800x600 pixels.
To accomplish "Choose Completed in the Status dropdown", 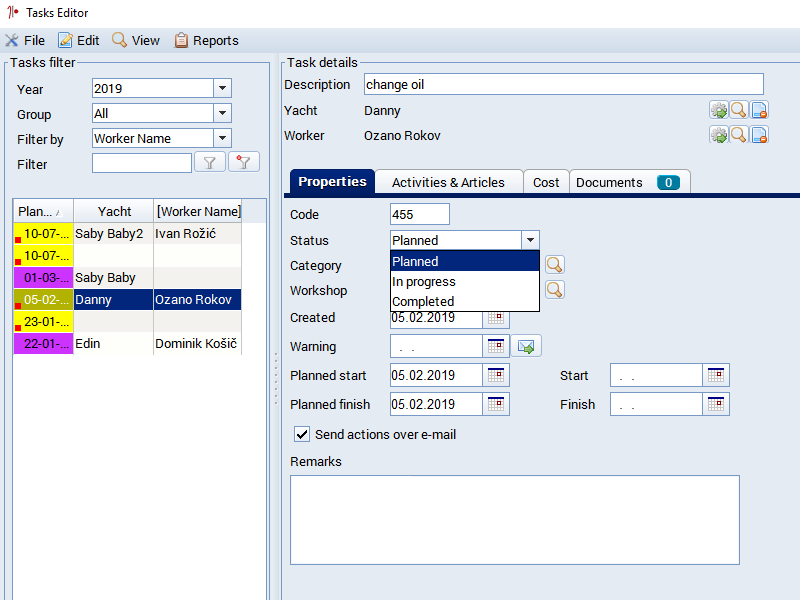I will click(x=424, y=301).
